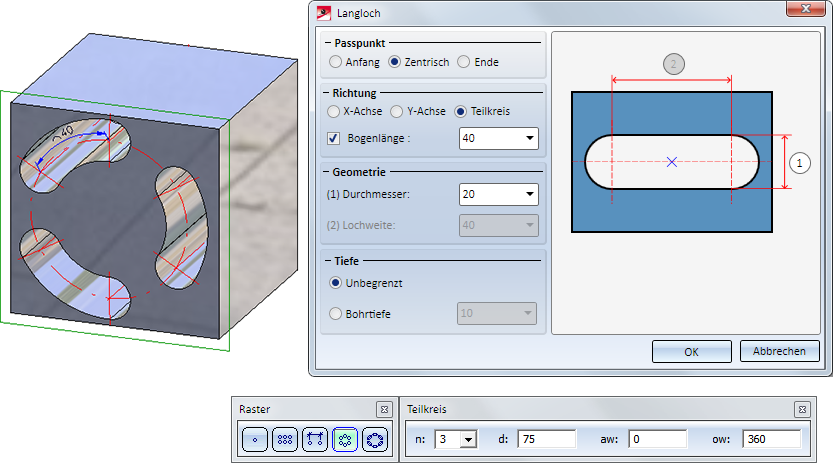Click the circled 2 marker in preview

674,64
